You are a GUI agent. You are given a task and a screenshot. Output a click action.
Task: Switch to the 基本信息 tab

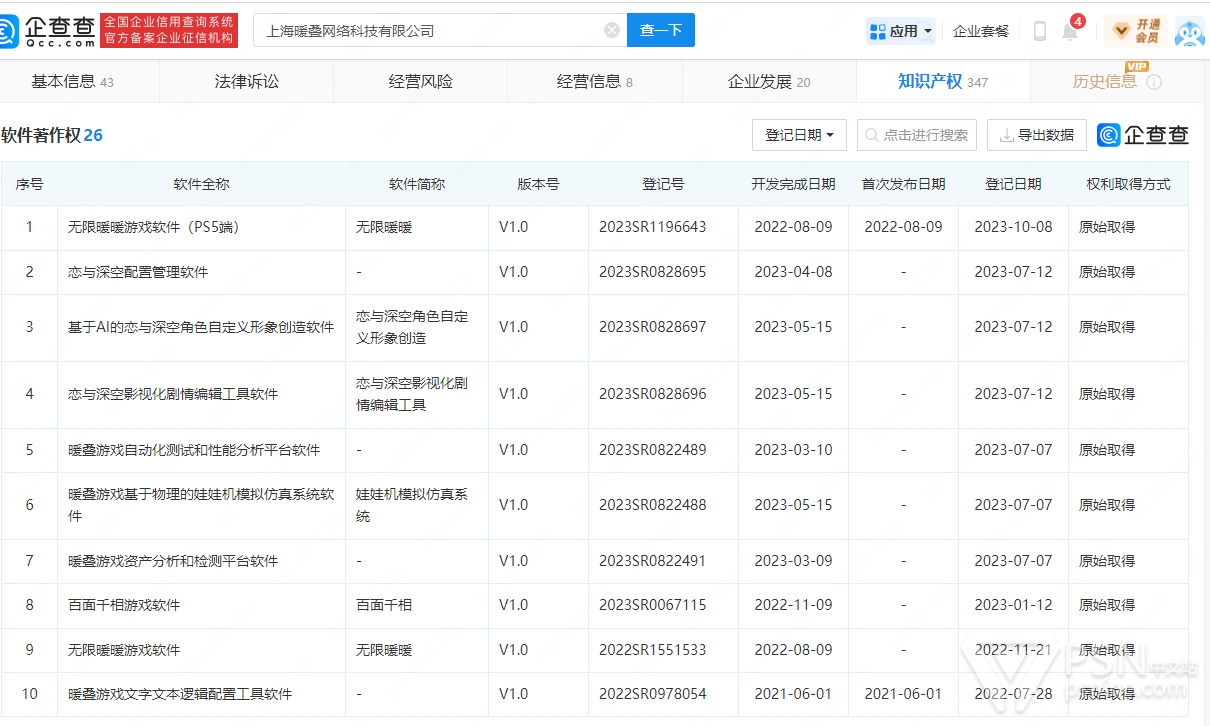[x=73, y=82]
